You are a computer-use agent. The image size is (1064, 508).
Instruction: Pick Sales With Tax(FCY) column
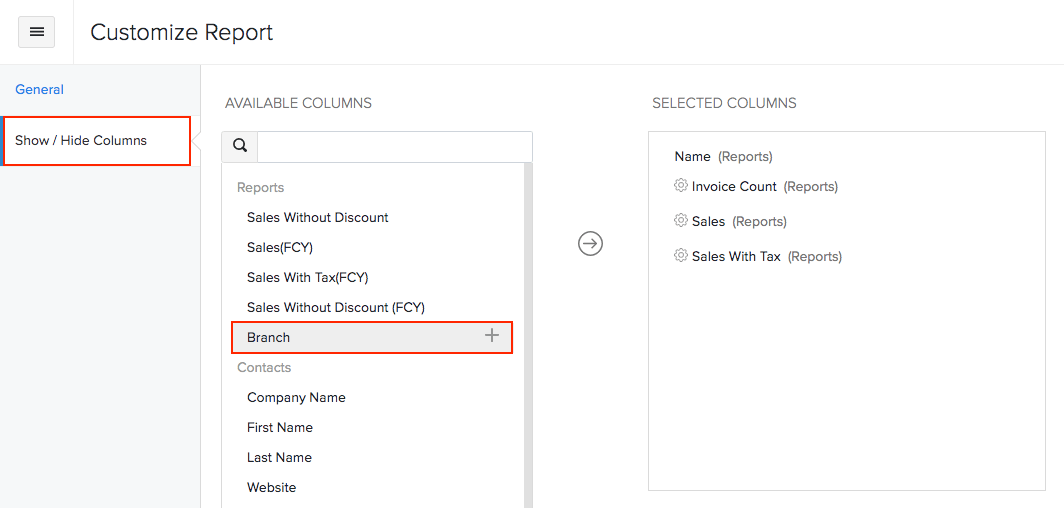click(x=308, y=277)
